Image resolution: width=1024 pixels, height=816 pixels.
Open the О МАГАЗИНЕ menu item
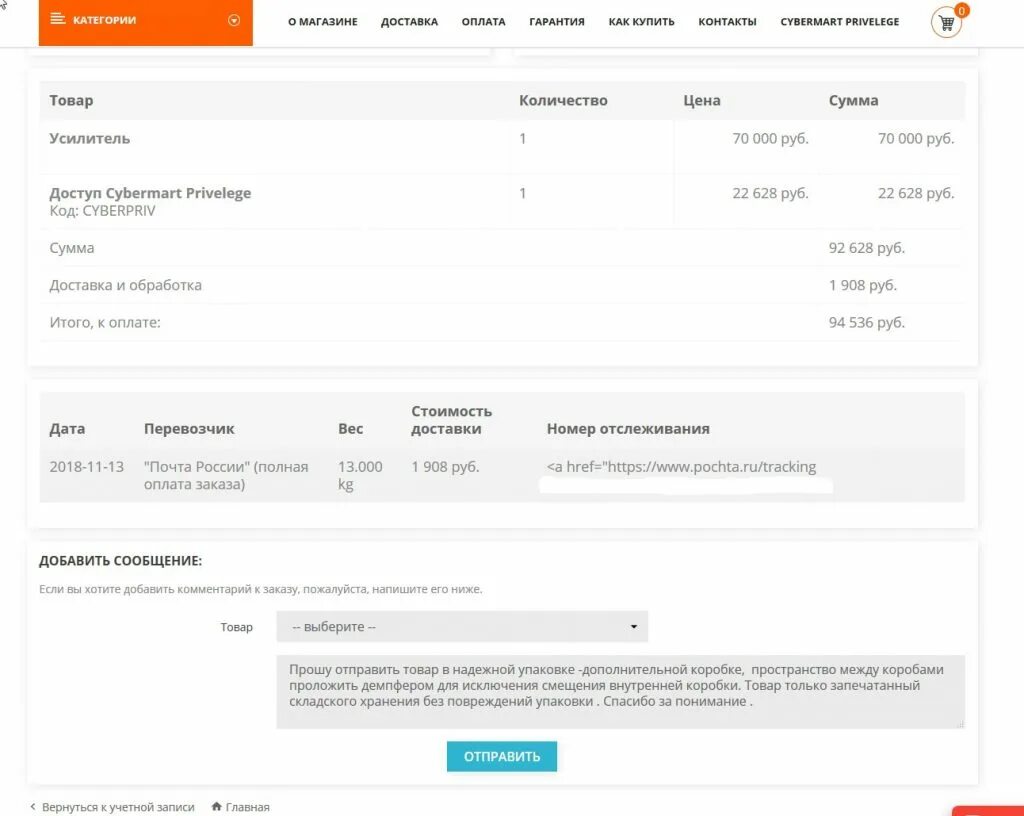coord(322,21)
